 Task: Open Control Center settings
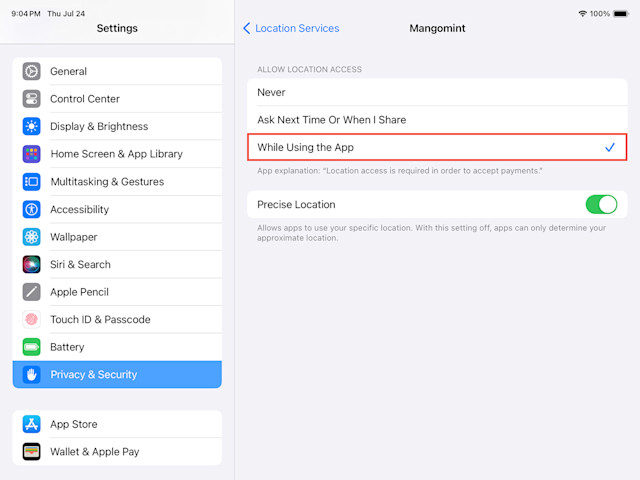pos(117,99)
